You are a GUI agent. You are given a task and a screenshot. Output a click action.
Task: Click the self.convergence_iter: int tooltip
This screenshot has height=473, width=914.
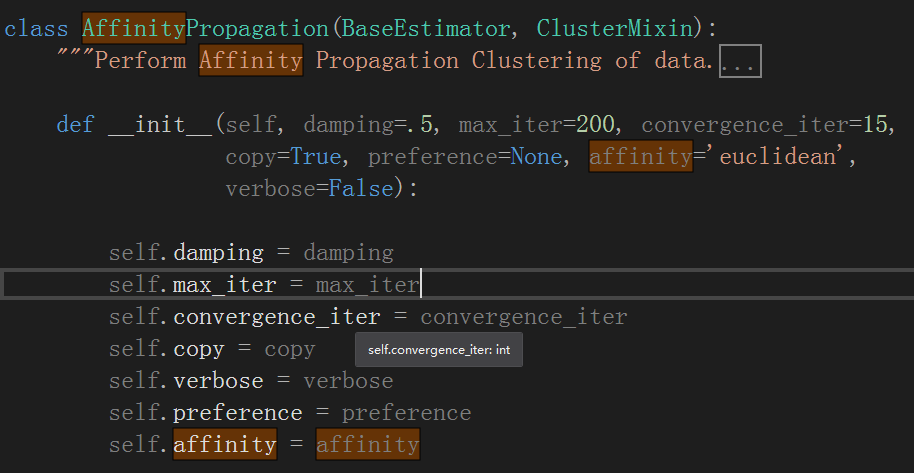(439, 350)
